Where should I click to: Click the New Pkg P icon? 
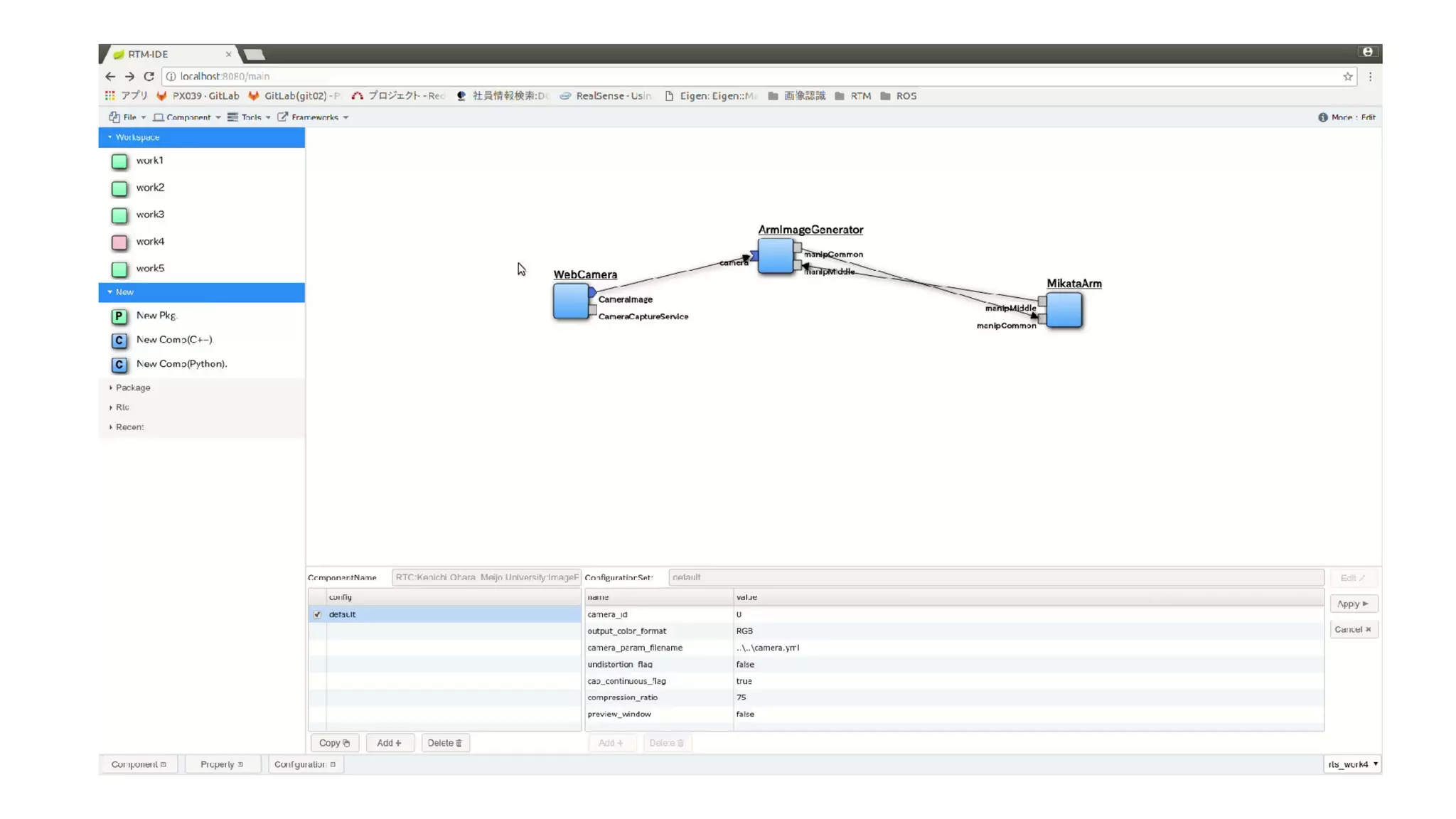(x=119, y=316)
